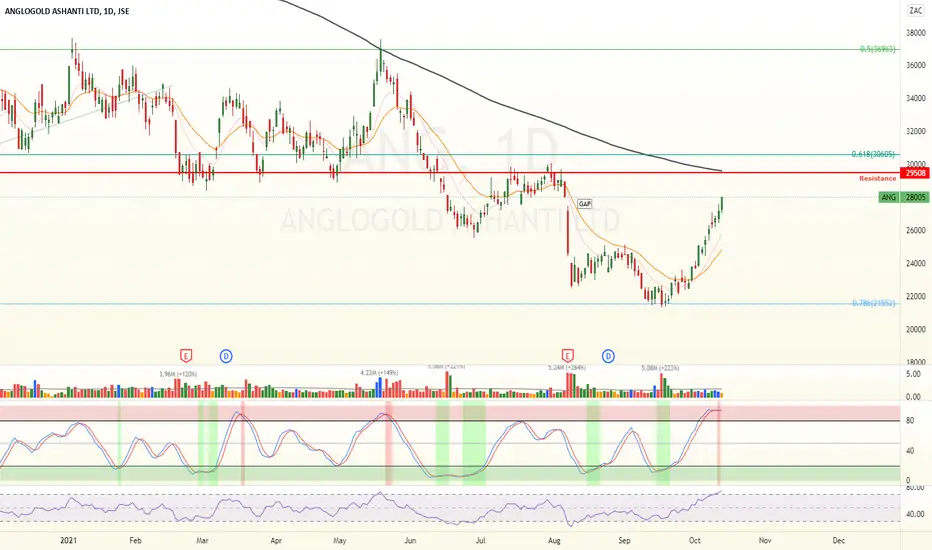
Task: Click the 36000 price axis value
Action: [916, 65]
